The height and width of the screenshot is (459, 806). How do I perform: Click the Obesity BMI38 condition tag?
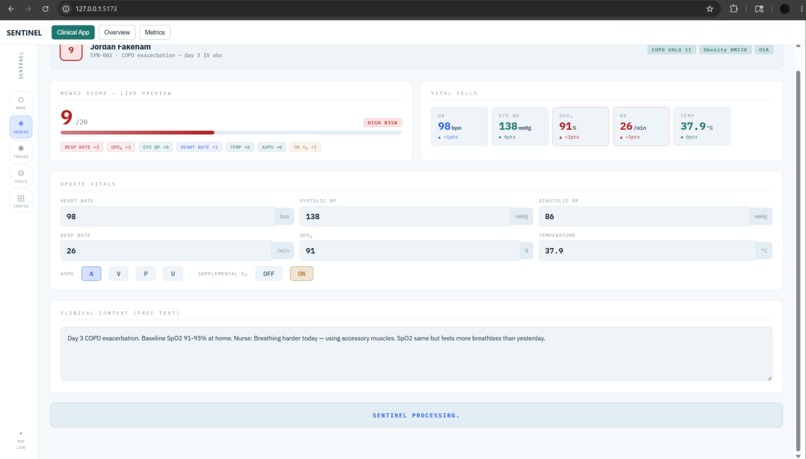pyautogui.click(x=725, y=50)
